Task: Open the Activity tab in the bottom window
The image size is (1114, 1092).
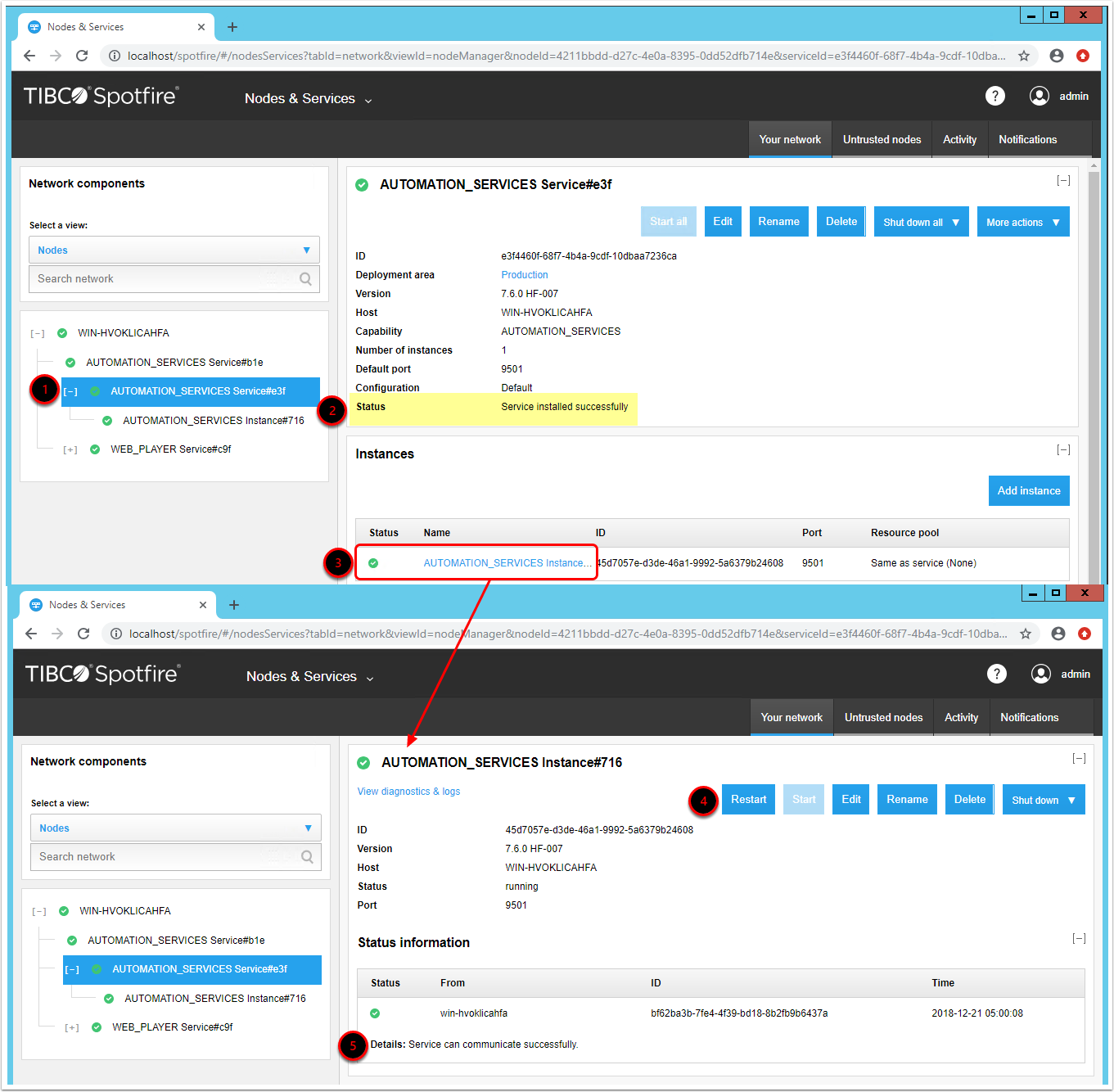Action: click(x=962, y=717)
